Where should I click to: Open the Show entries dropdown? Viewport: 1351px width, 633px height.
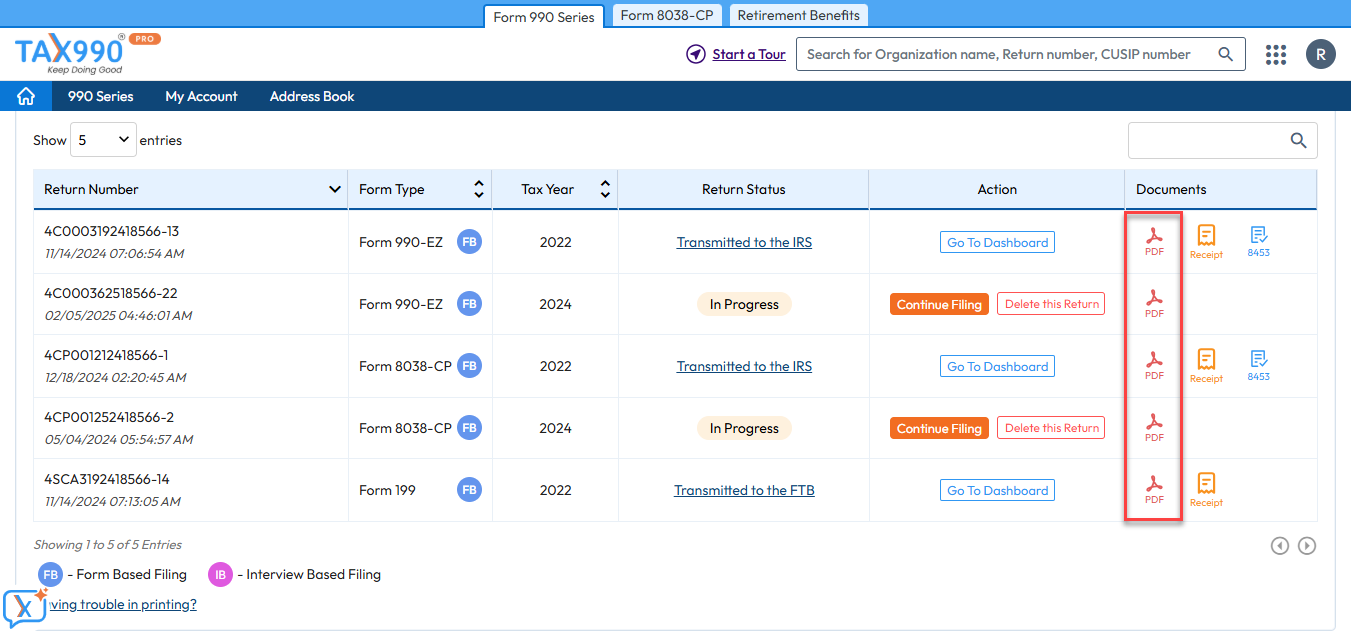[x=103, y=141]
